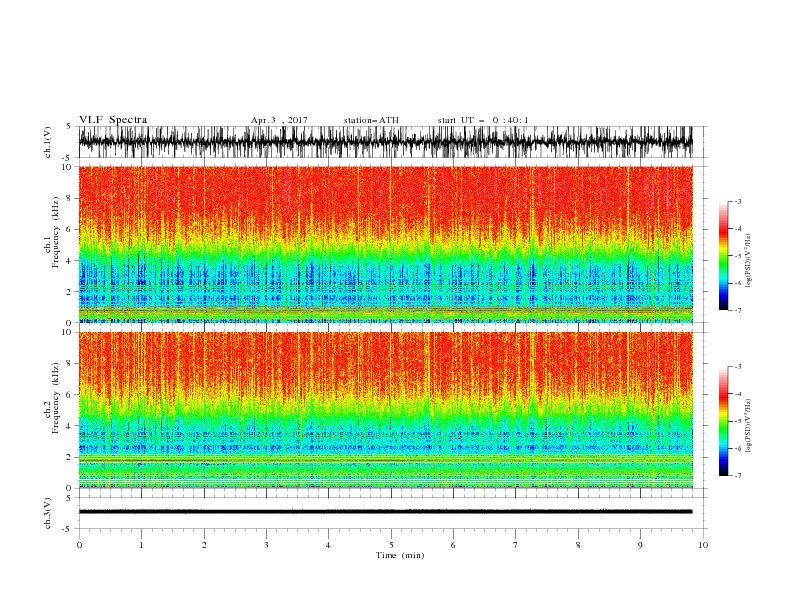Click the time axis tick label "5"
The image size is (792, 612).
(391, 545)
